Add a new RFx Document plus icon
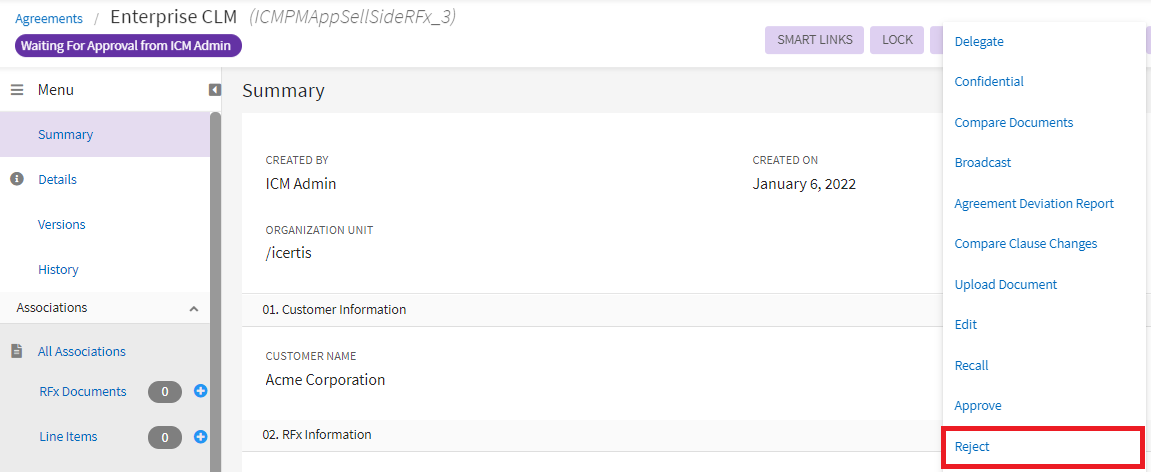This screenshot has height=472, width=1151. 200,391
